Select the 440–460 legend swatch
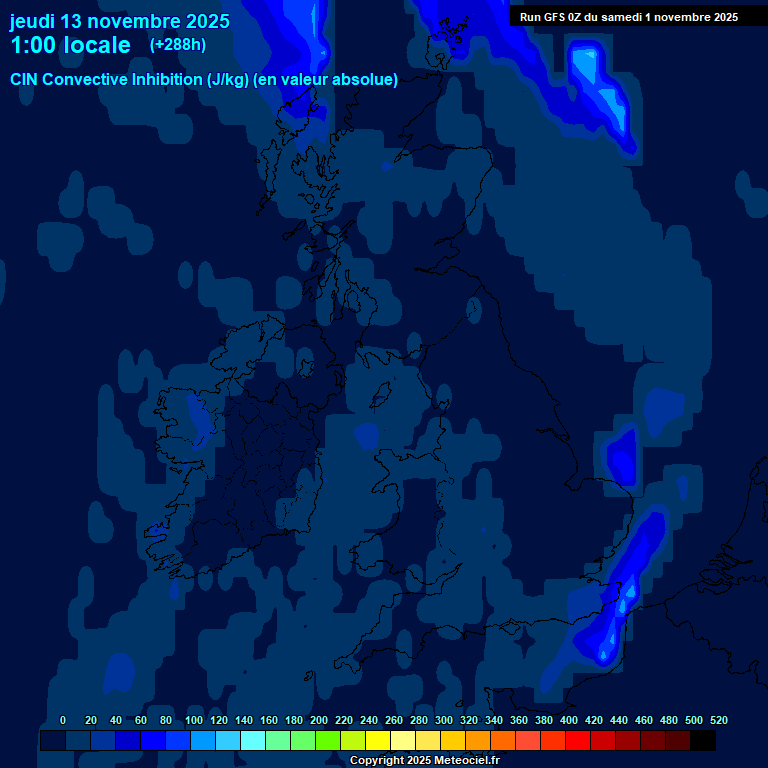Viewport: 768px width, 768px height. [x=627, y=740]
